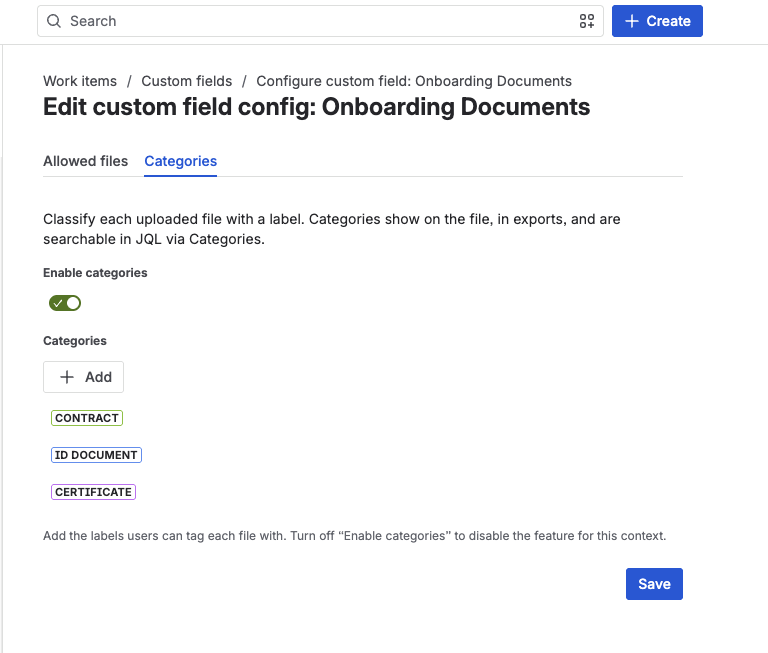768x653 pixels.
Task: Click the description text about classifying uploaded files
Action: pos(332,229)
